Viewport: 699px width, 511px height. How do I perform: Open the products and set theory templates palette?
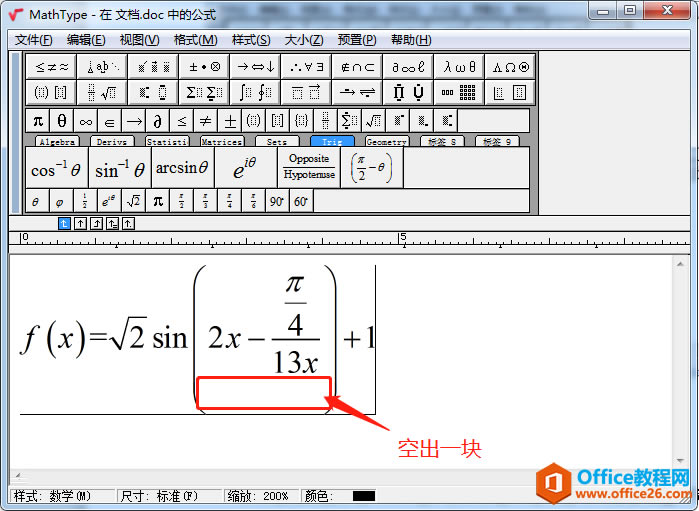tap(408, 92)
